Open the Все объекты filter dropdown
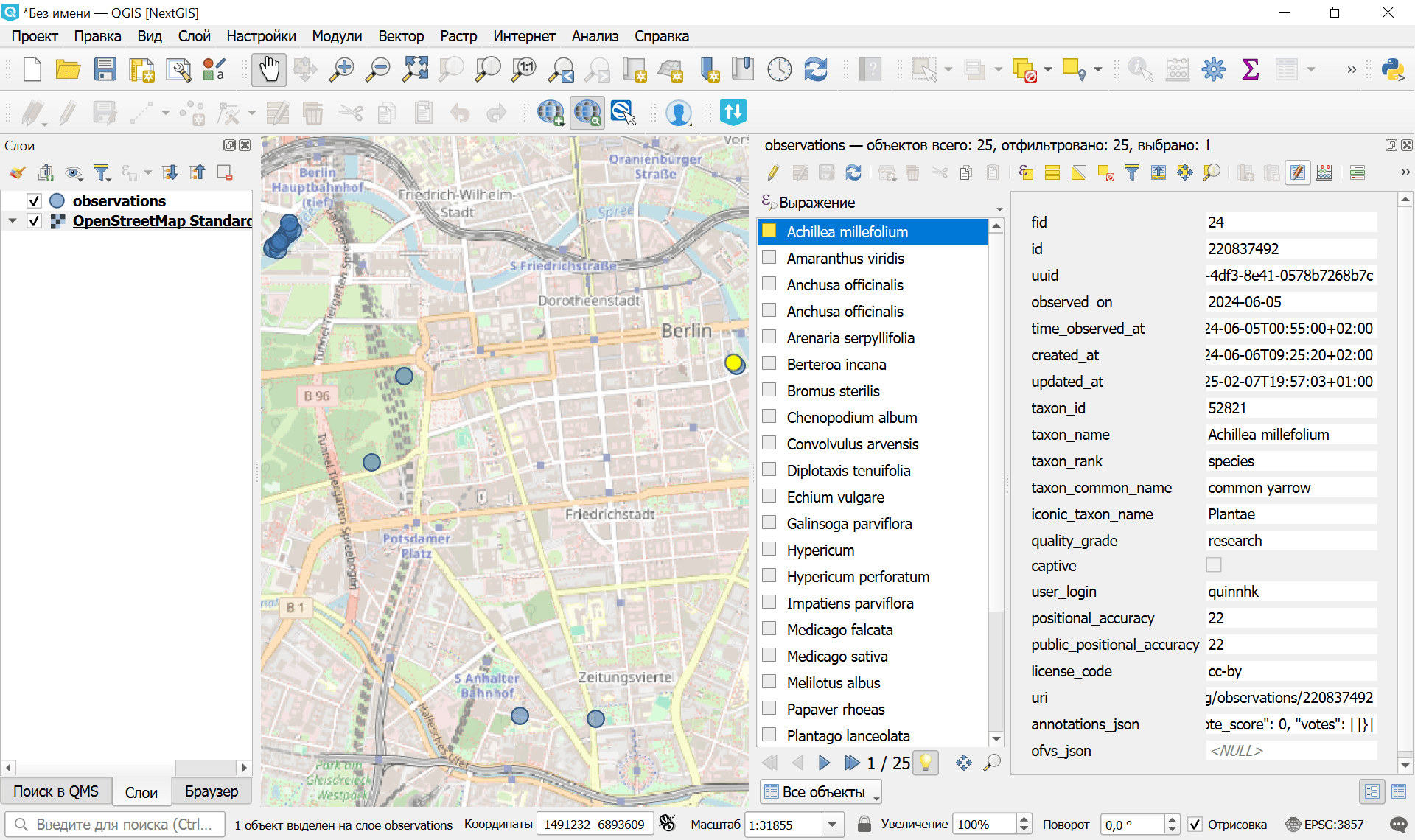The width and height of the screenshot is (1415, 840). [x=822, y=792]
